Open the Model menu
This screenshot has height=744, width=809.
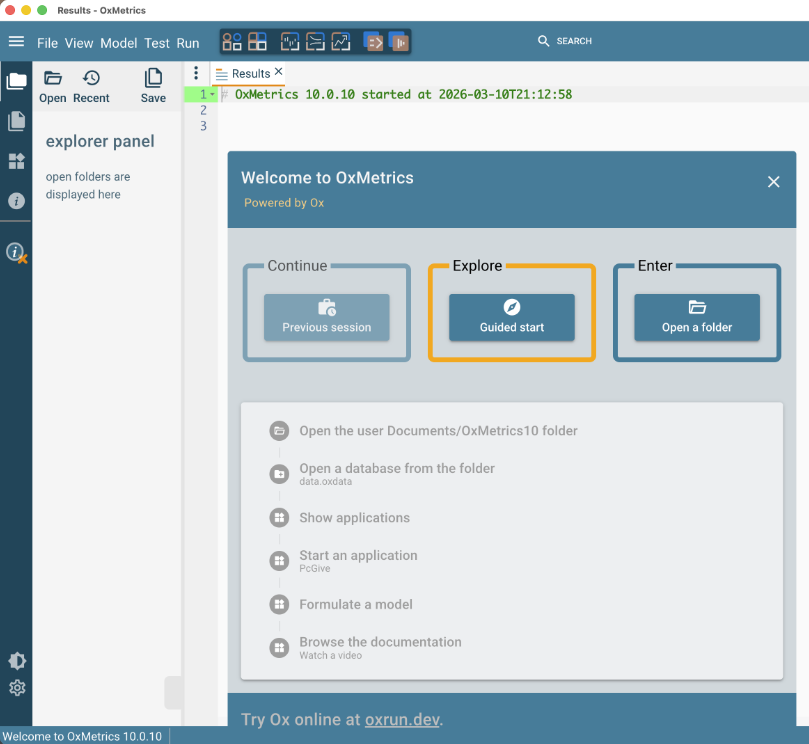[118, 43]
